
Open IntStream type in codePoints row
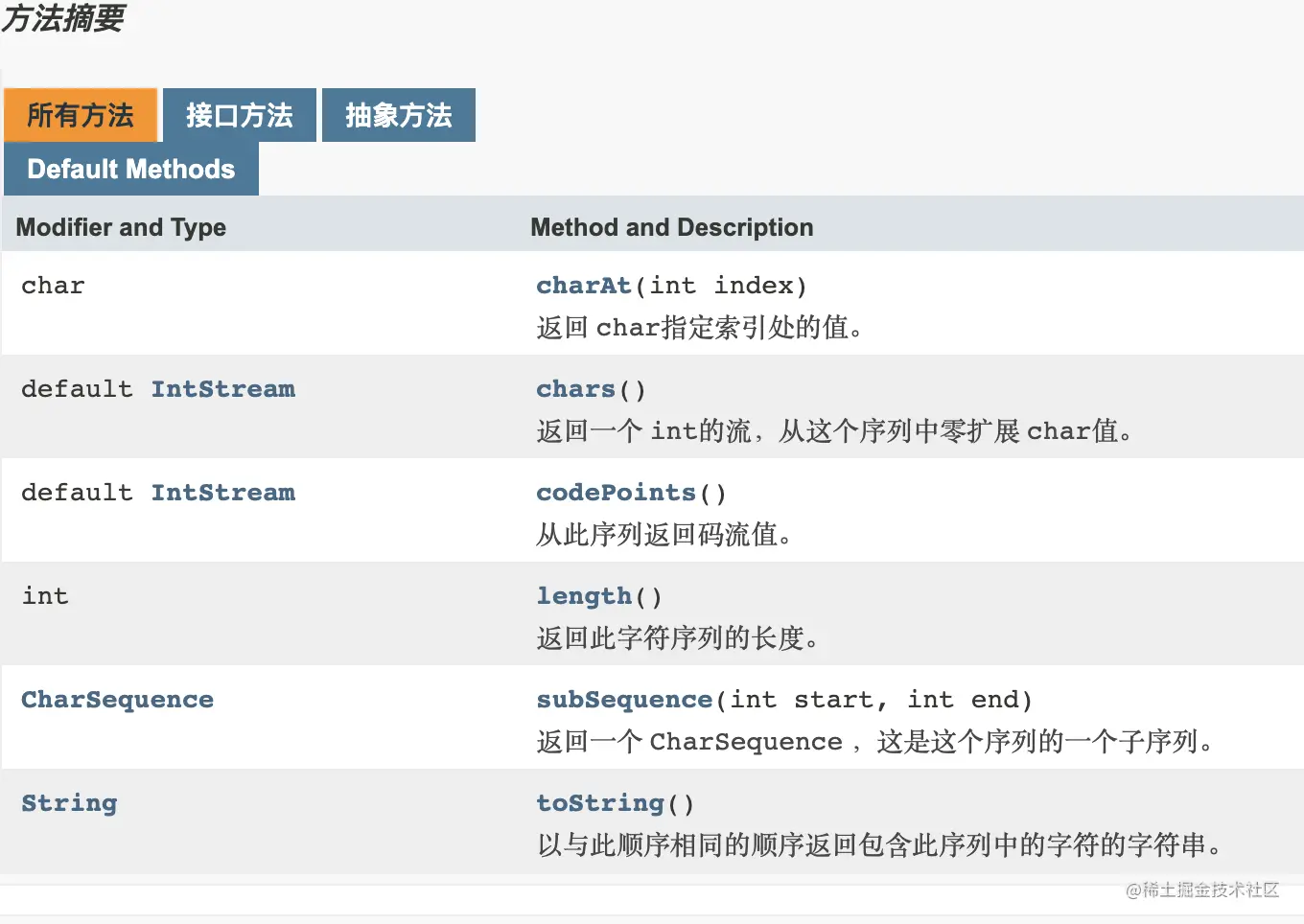pos(222,493)
